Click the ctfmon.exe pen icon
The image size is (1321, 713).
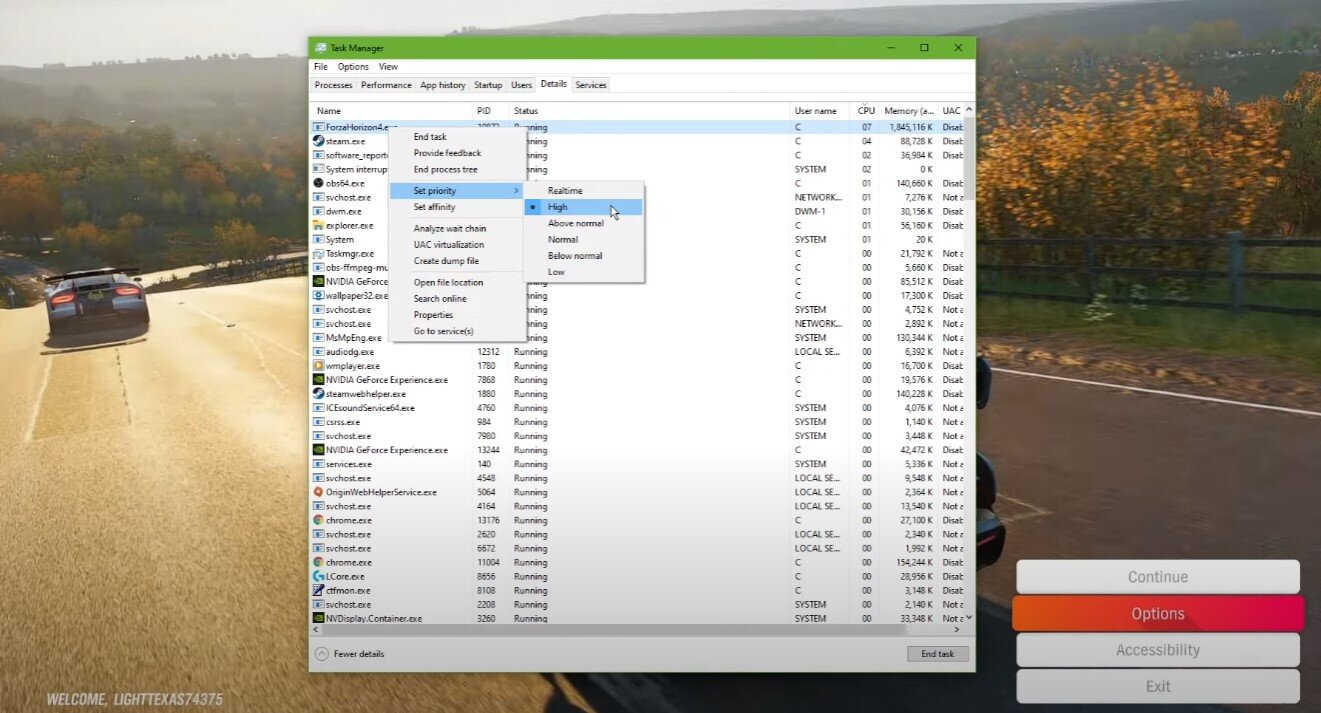click(318, 590)
